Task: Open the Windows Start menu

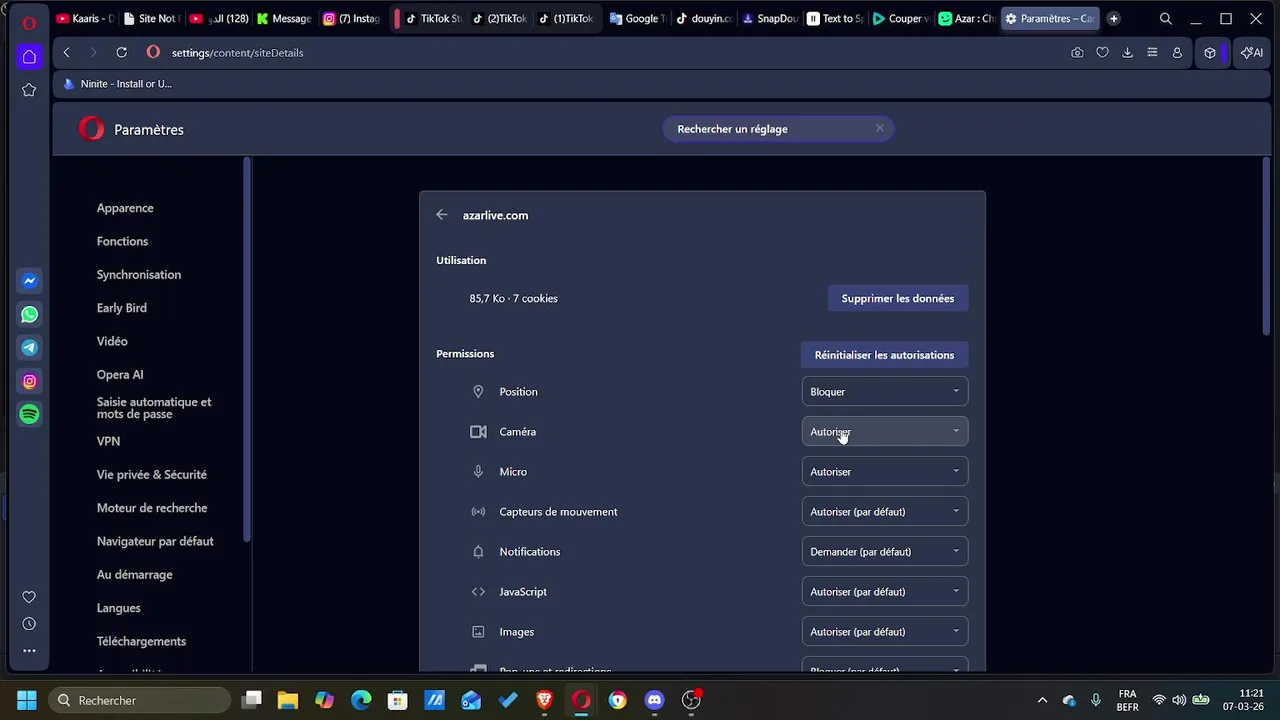Action: click(27, 700)
